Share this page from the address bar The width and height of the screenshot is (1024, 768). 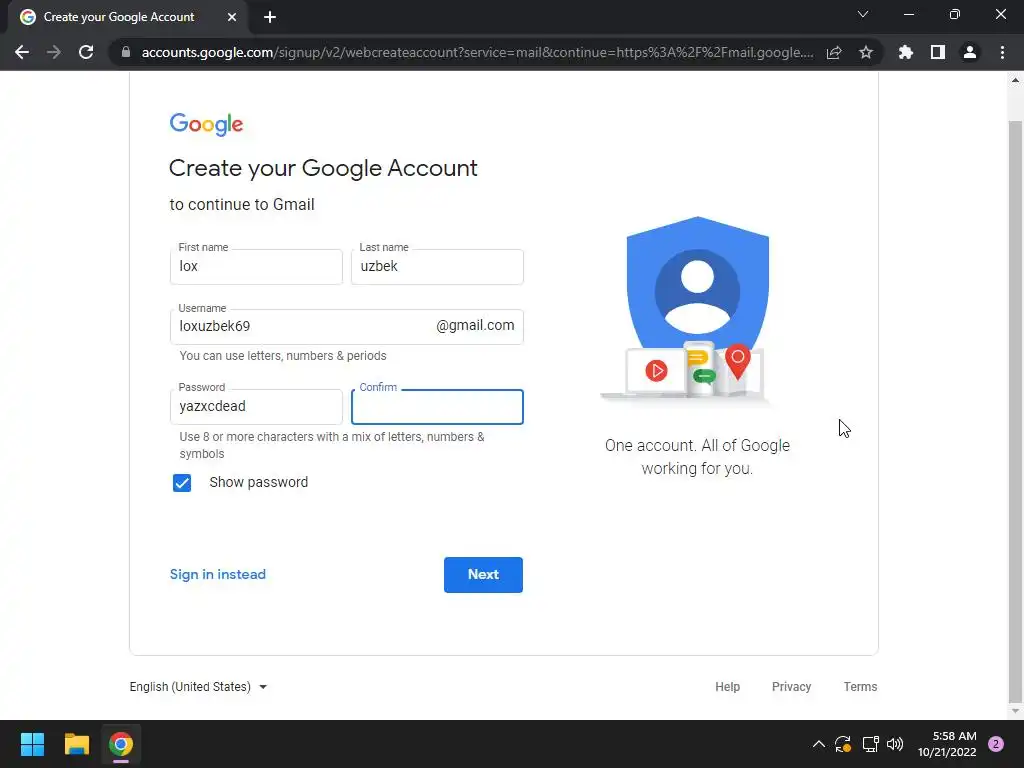point(834,52)
